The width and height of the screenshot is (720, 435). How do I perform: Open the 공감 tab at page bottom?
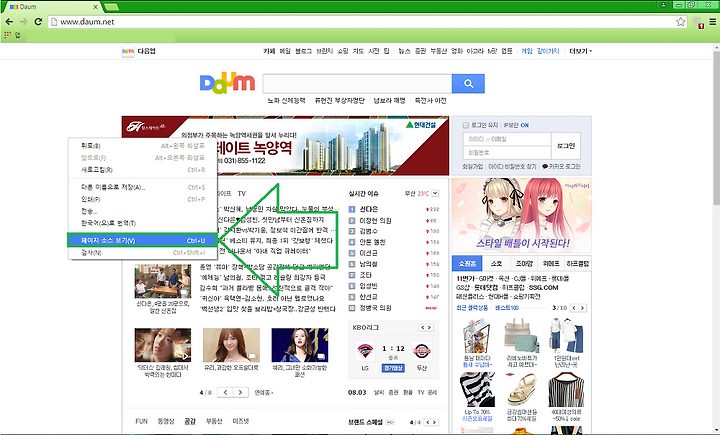tap(190, 421)
